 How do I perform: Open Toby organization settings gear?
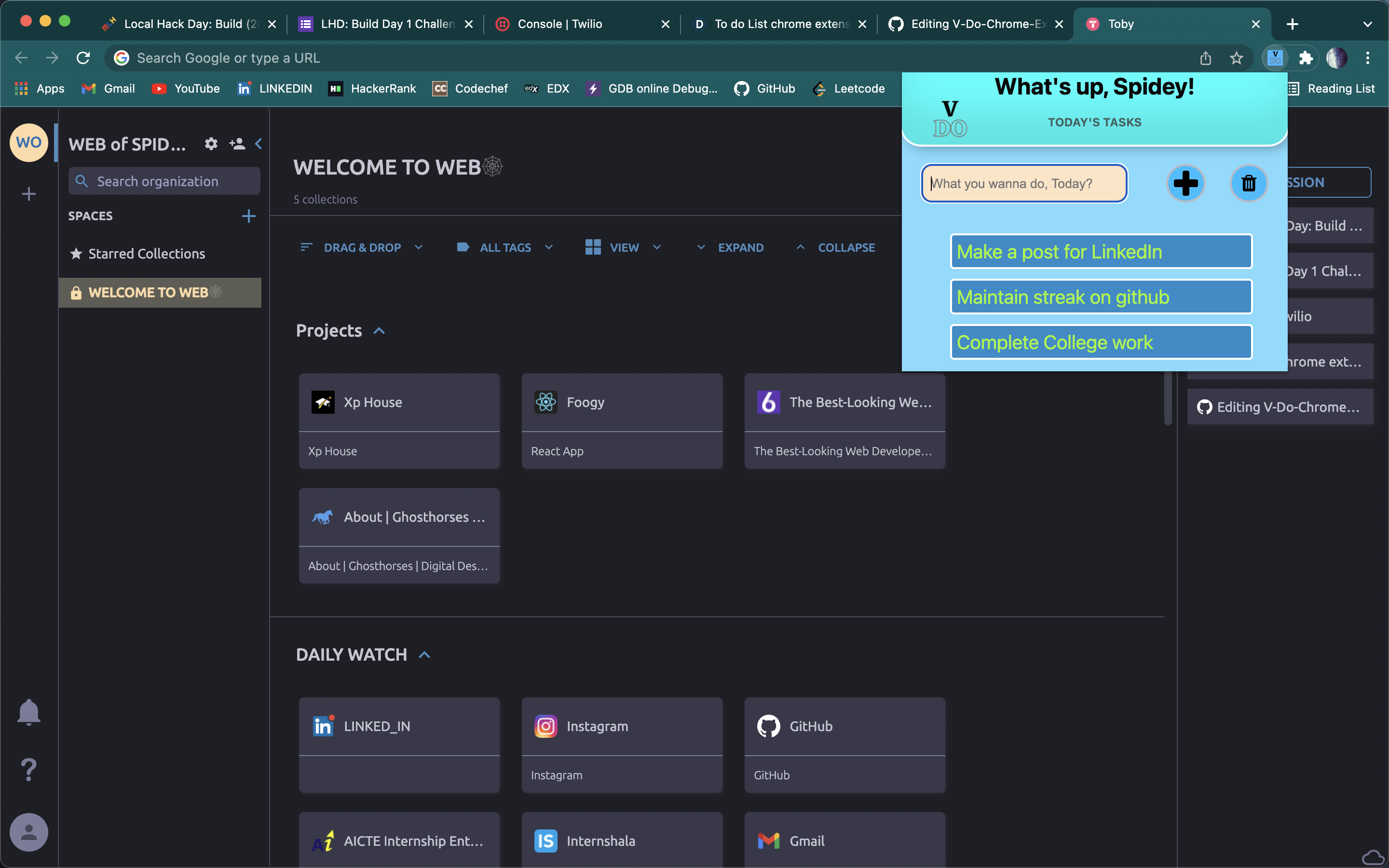coord(211,144)
